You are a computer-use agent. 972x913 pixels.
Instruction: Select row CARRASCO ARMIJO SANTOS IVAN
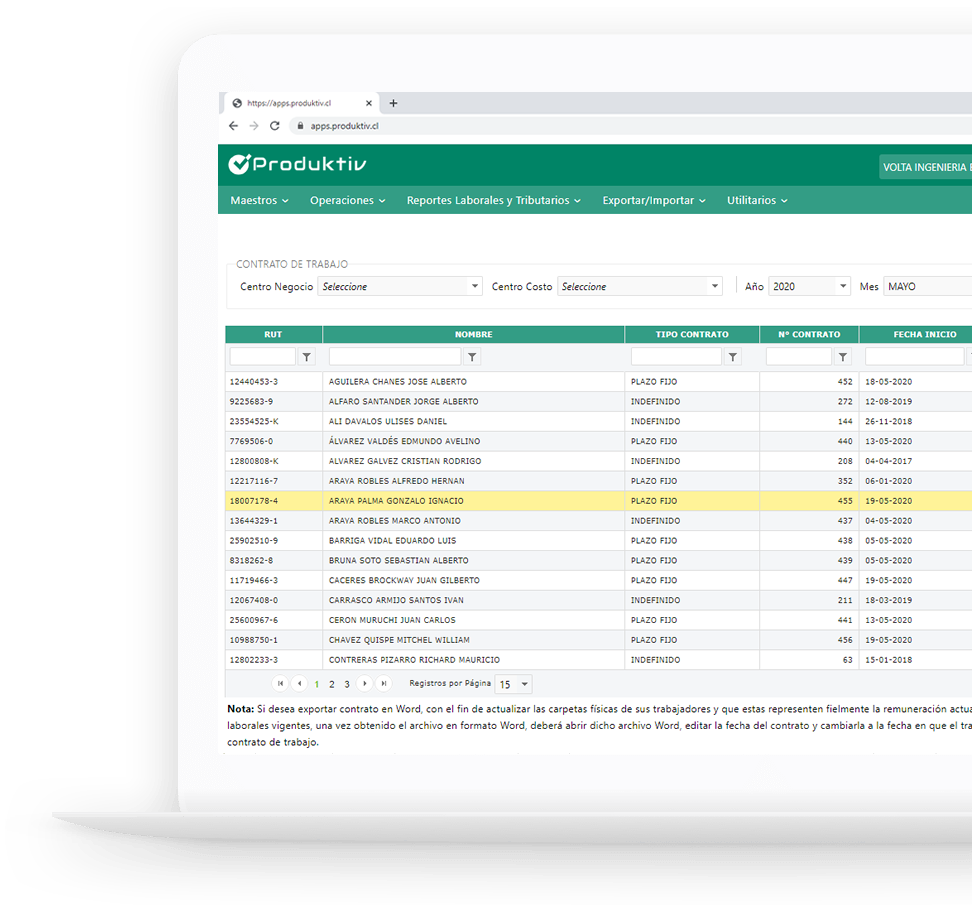(x=599, y=600)
